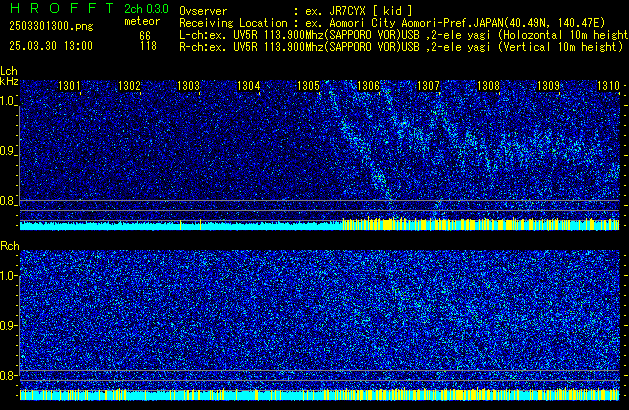
Task: Click the 1305 time marker
Action: coord(308,86)
